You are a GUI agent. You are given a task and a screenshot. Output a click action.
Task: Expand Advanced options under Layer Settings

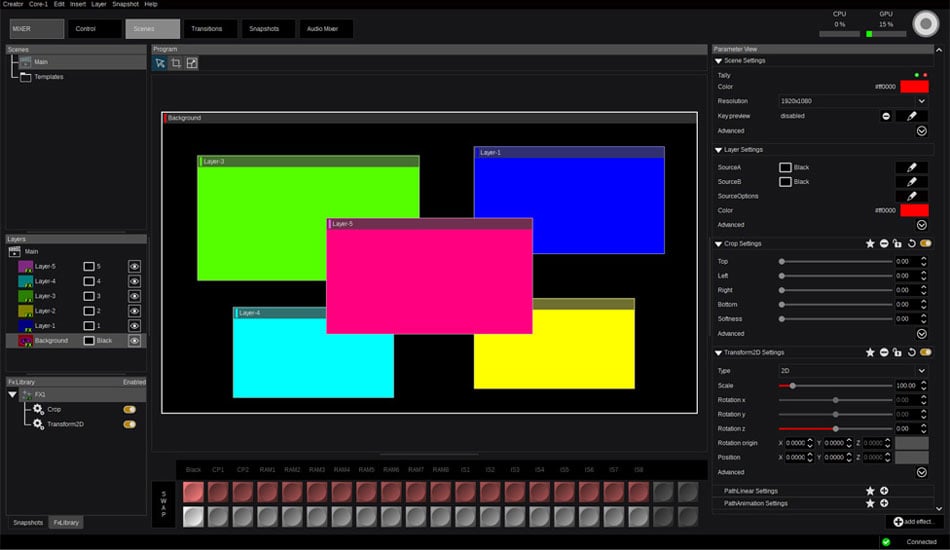point(922,225)
